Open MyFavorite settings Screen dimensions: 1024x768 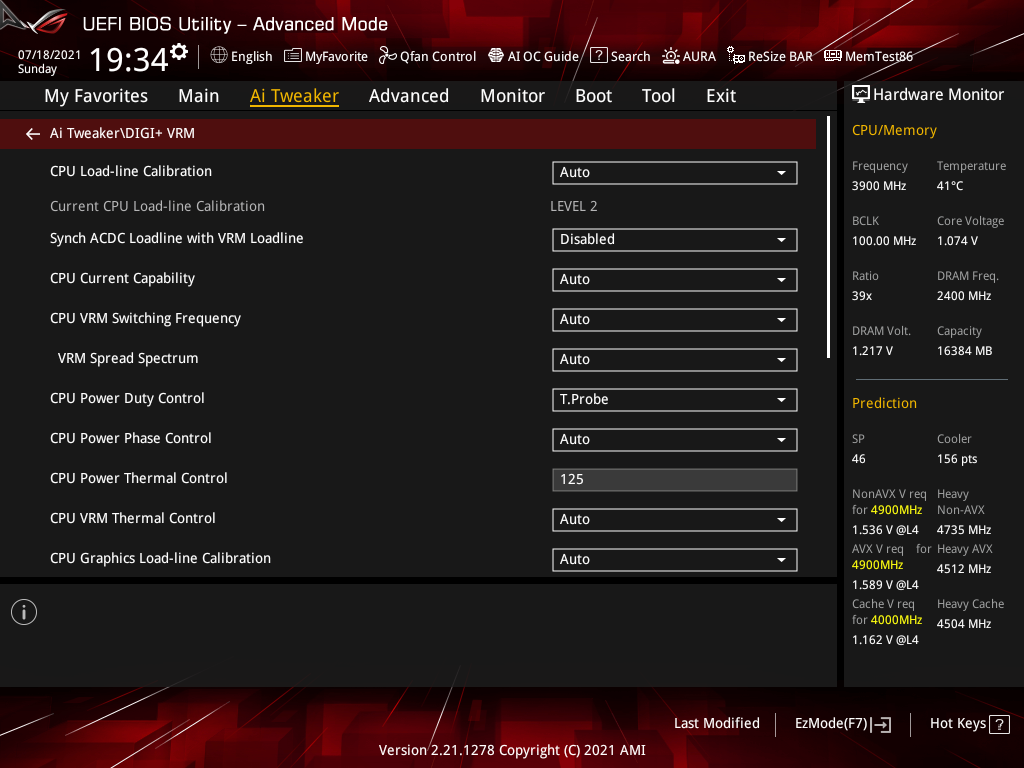pos(326,56)
